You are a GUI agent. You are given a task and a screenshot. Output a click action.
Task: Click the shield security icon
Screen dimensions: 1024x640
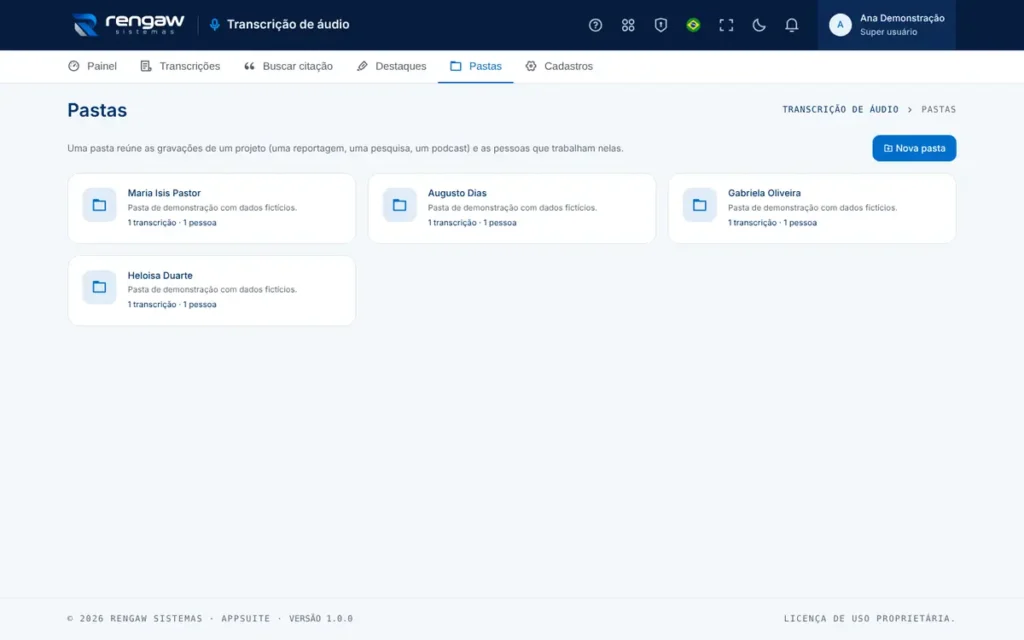(660, 25)
